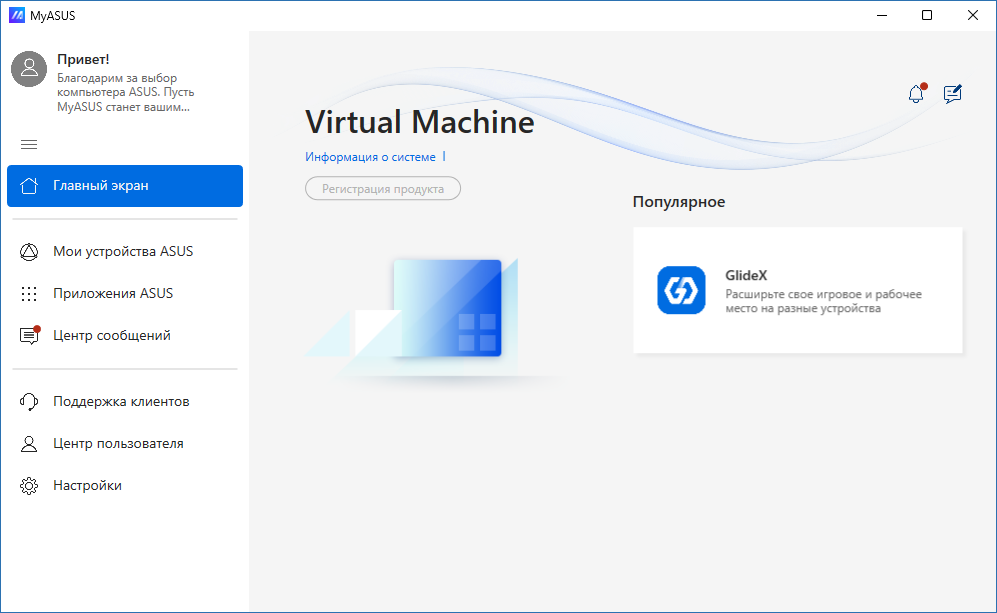Go to Приложения ASUS section
This screenshot has width=997, height=613.
(125, 294)
